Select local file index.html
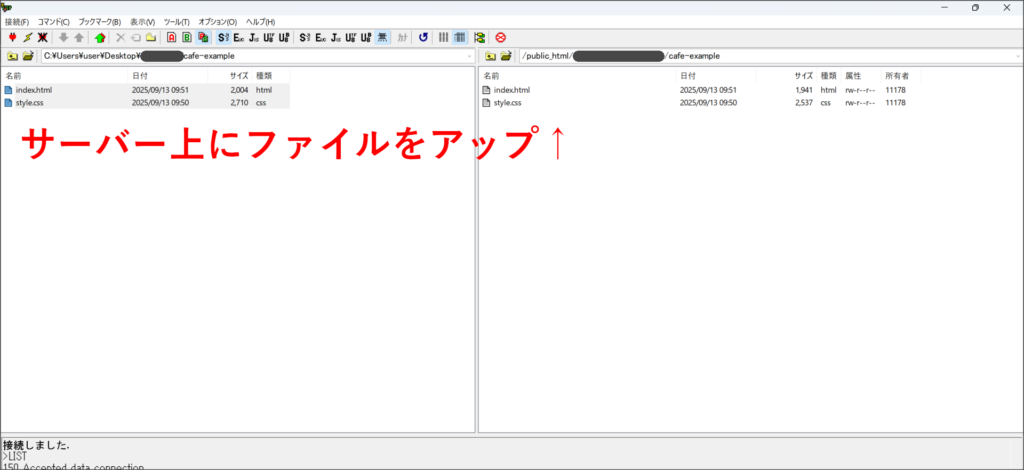The width and height of the screenshot is (1024, 470). pos(33,90)
